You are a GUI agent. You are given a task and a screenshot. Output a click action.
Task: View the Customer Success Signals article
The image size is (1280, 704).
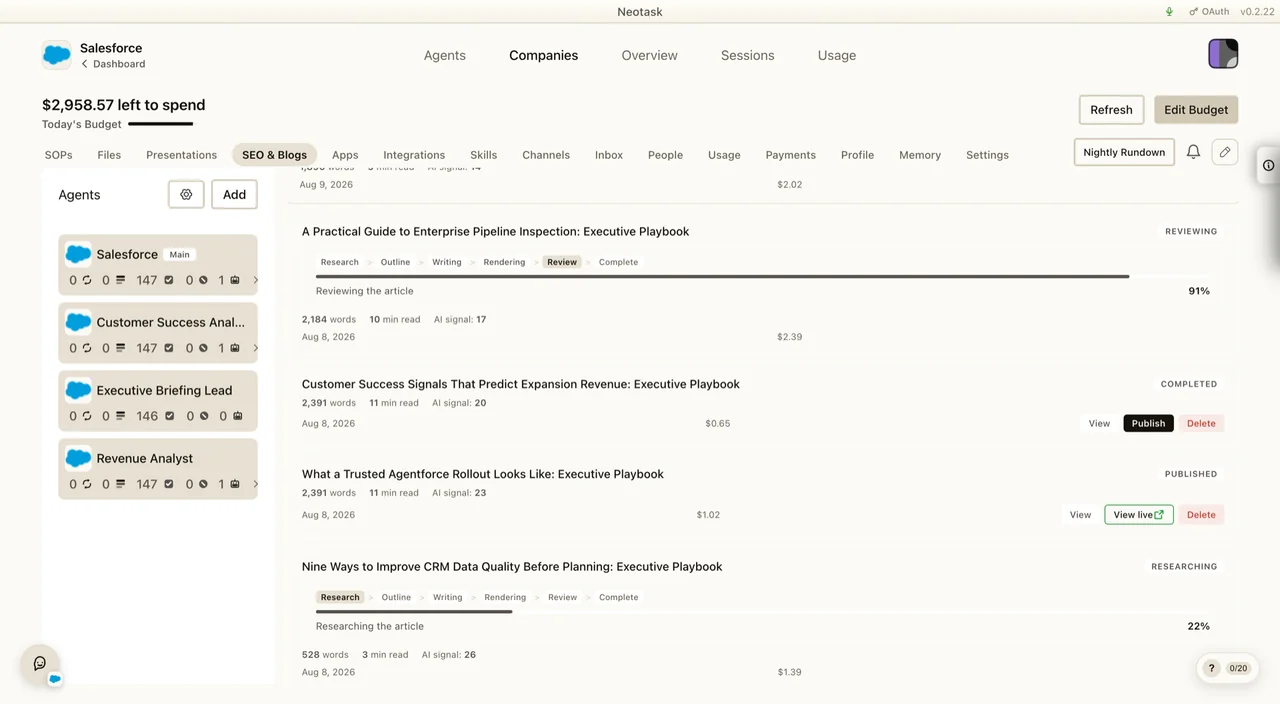click(1099, 423)
